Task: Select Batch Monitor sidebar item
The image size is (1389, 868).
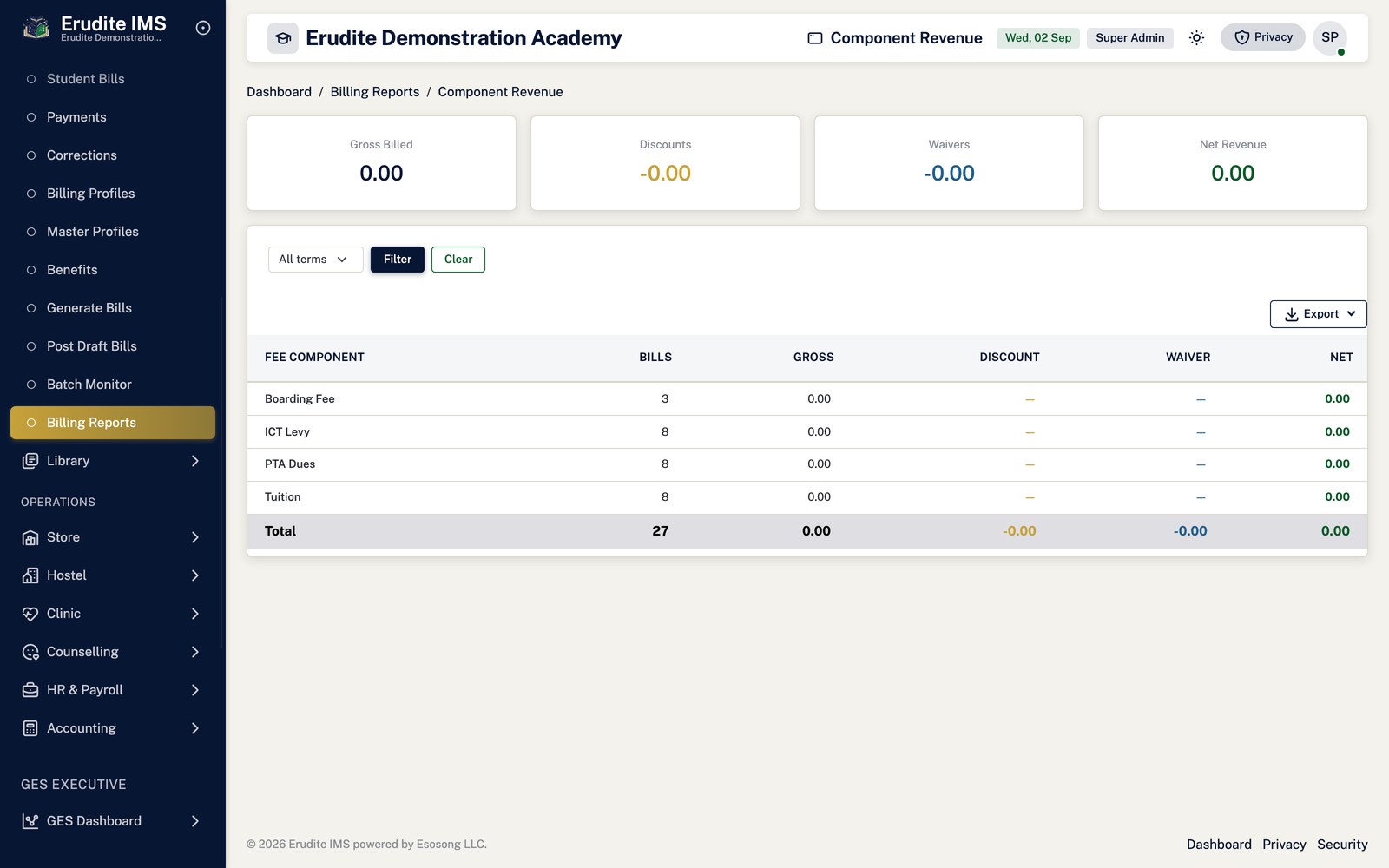Action: [x=113, y=385]
